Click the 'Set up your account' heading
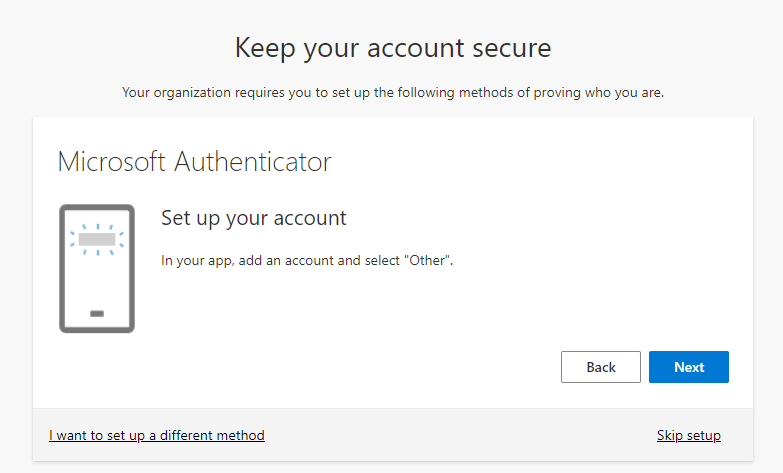 [254, 219]
